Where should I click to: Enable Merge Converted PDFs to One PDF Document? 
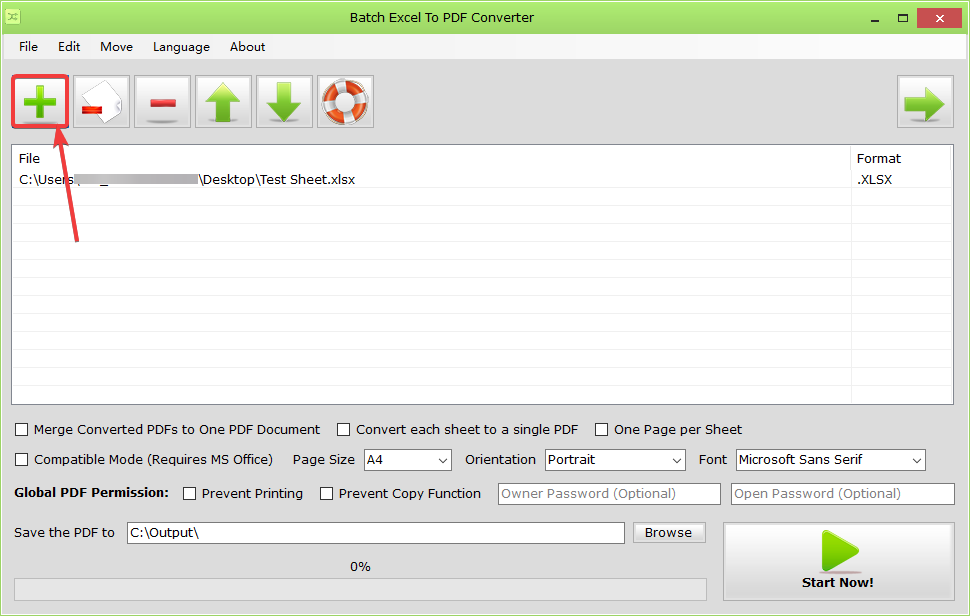[x=22, y=429]
